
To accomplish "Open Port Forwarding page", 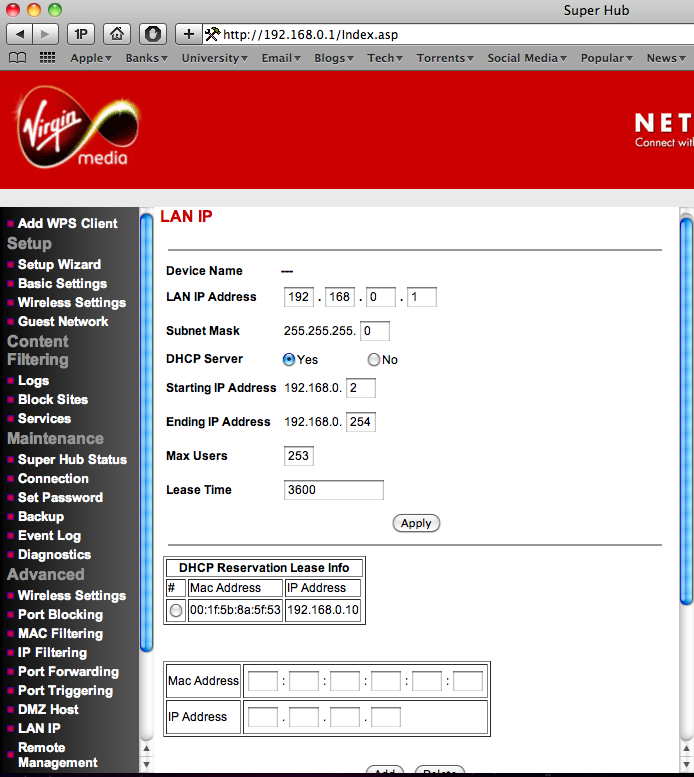I will tap(68, 671).
